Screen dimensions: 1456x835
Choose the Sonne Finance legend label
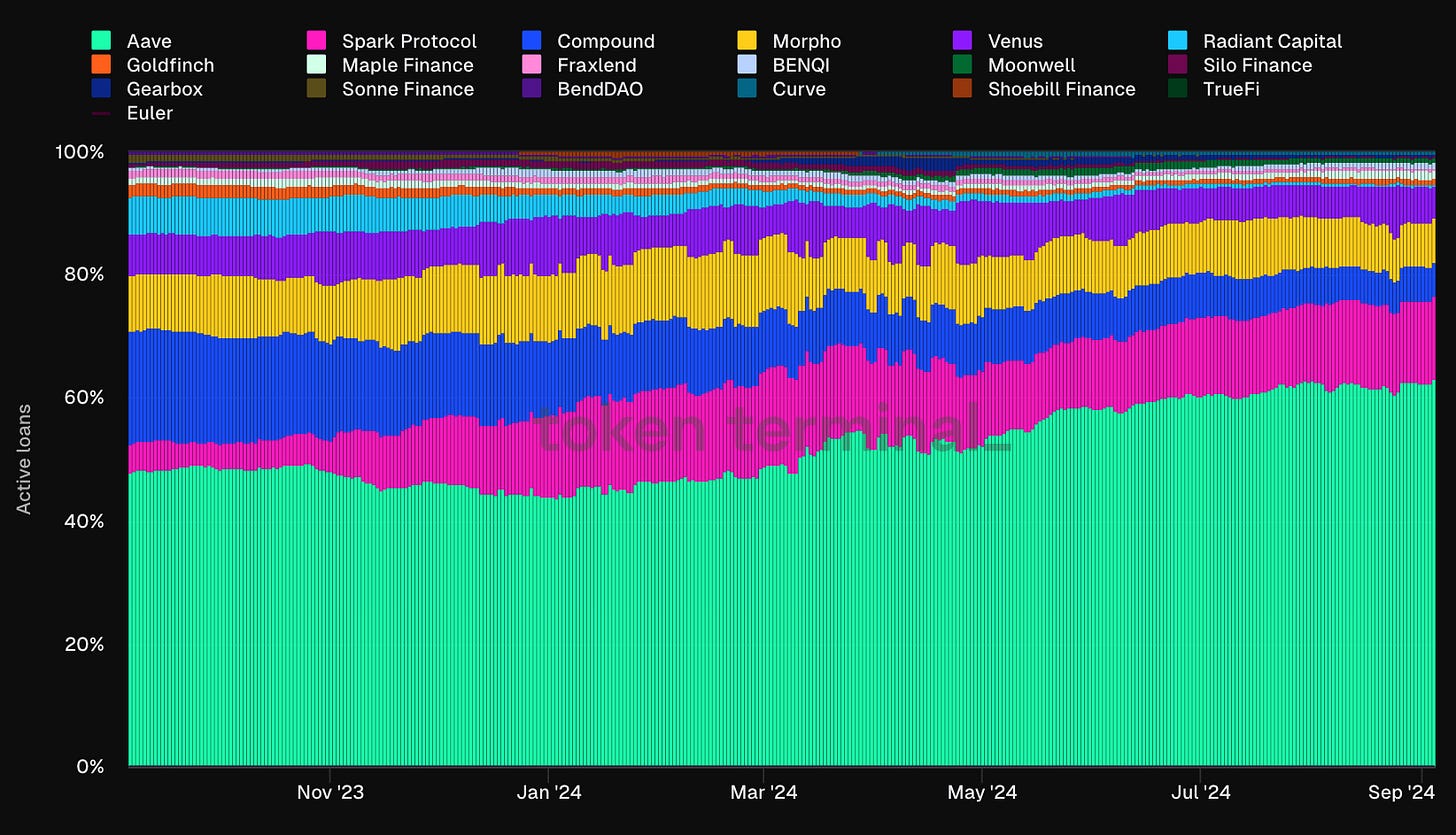pos(408,89)
